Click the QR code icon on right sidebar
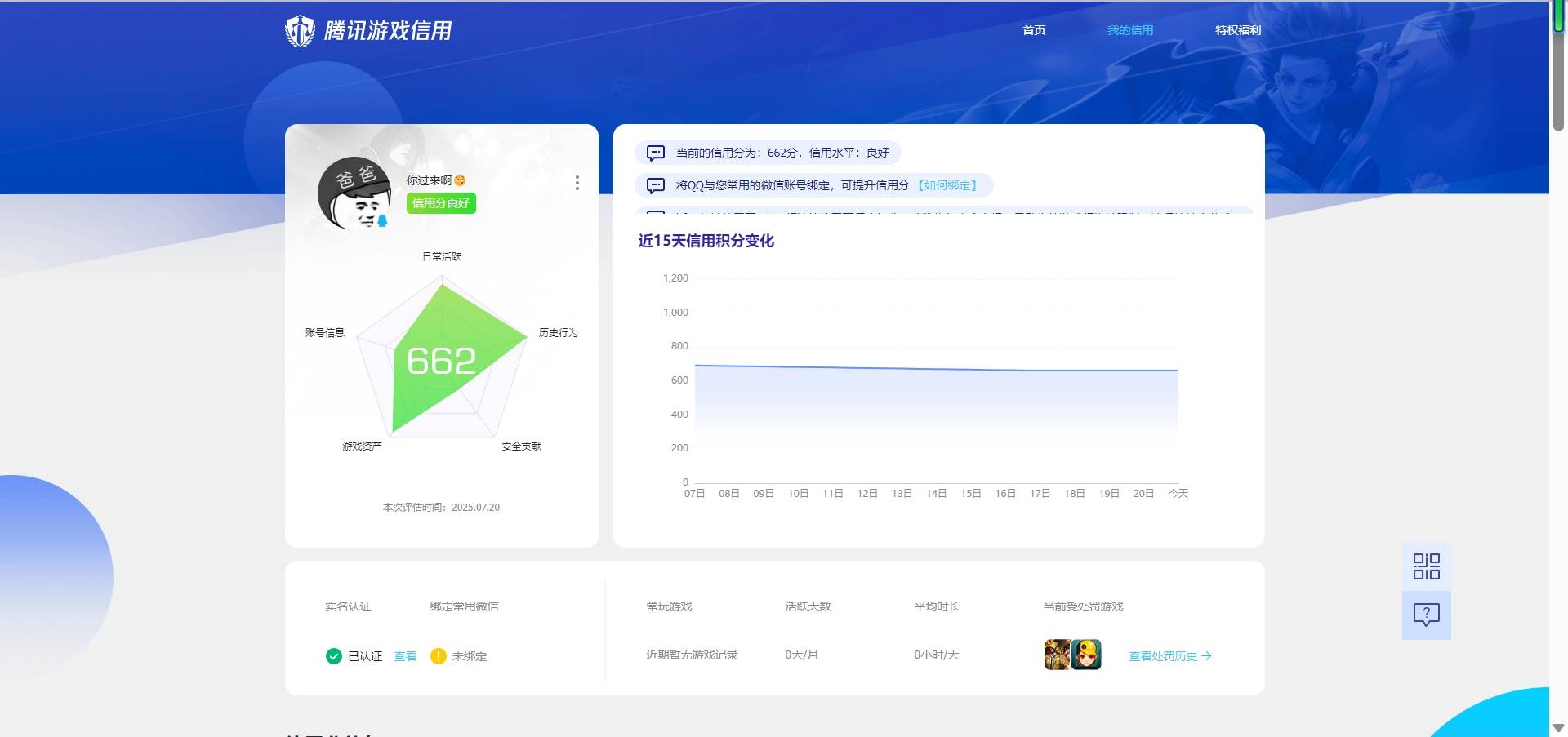Viewport: 1568px width, 737px height. [1426, 566]
